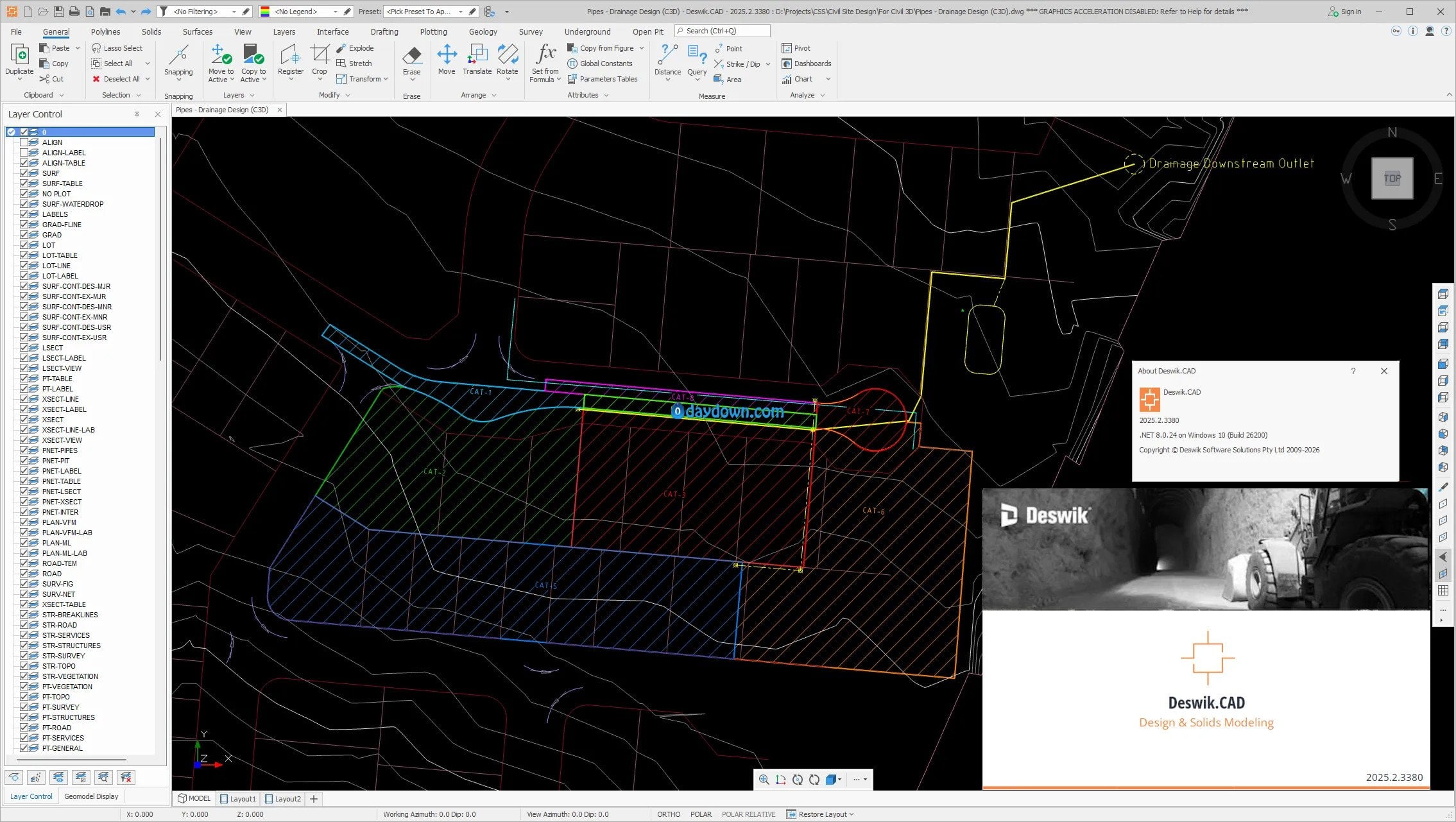Click Restore Layout button
The height and width of the screenshot is (822, 1456).
tap(821, 814)
